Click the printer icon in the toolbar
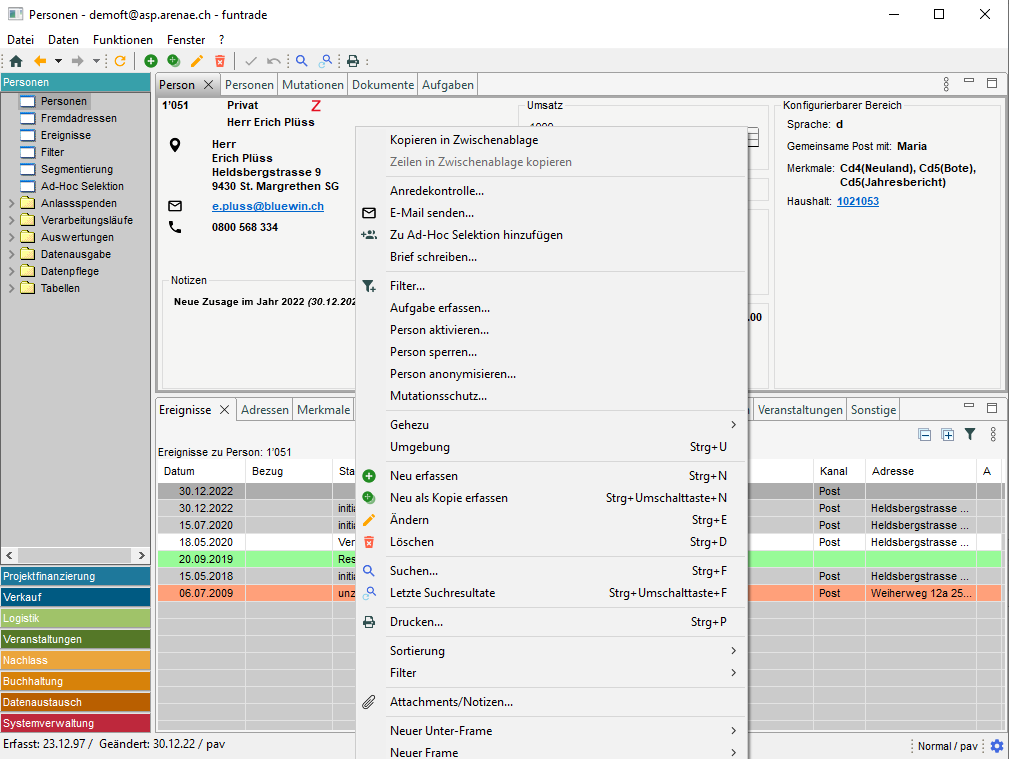This screenshot has width=1009, height=759. click(x=352, y=61)
